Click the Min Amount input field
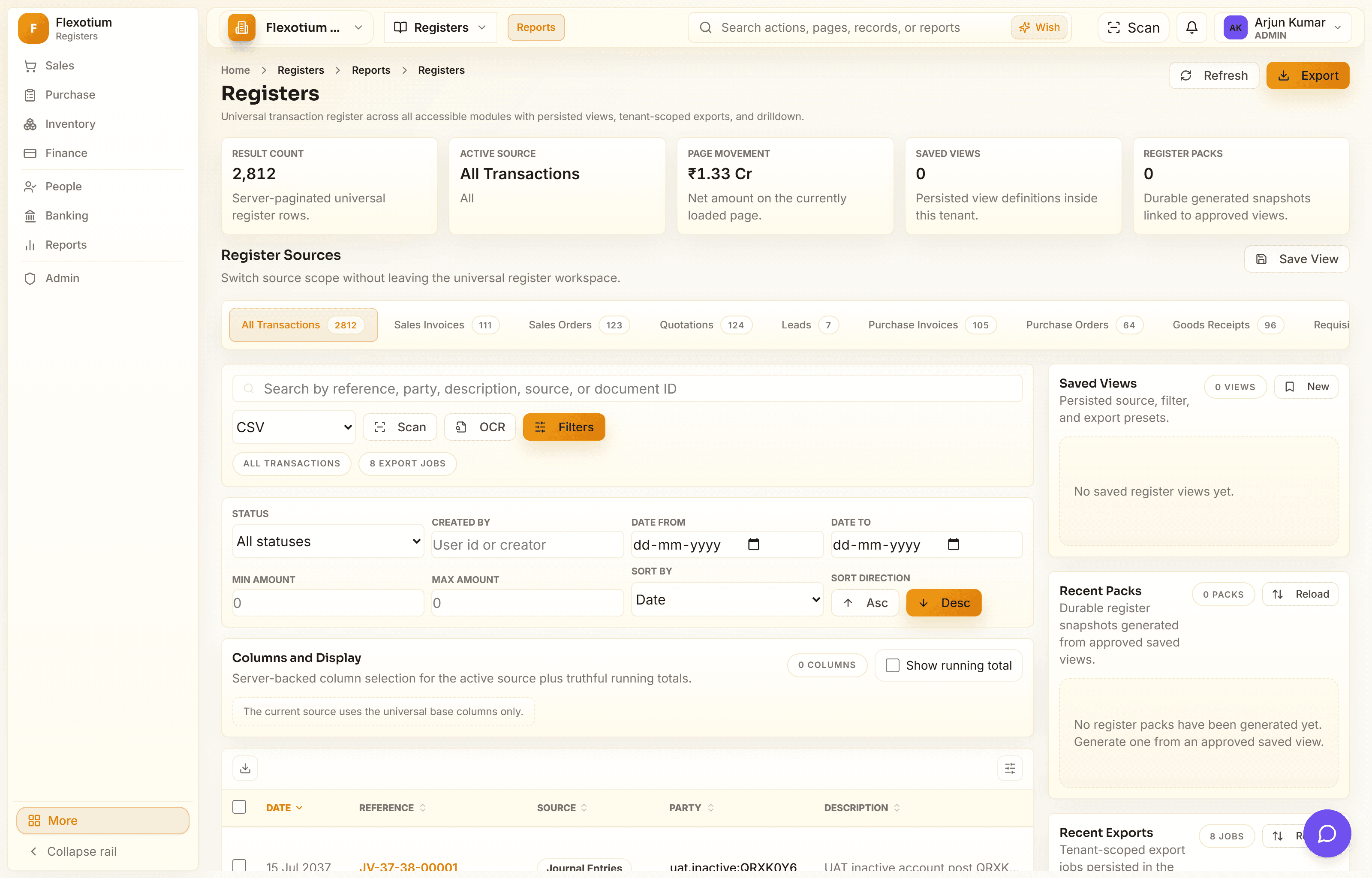1372x878 pixels. coord(328,603)
